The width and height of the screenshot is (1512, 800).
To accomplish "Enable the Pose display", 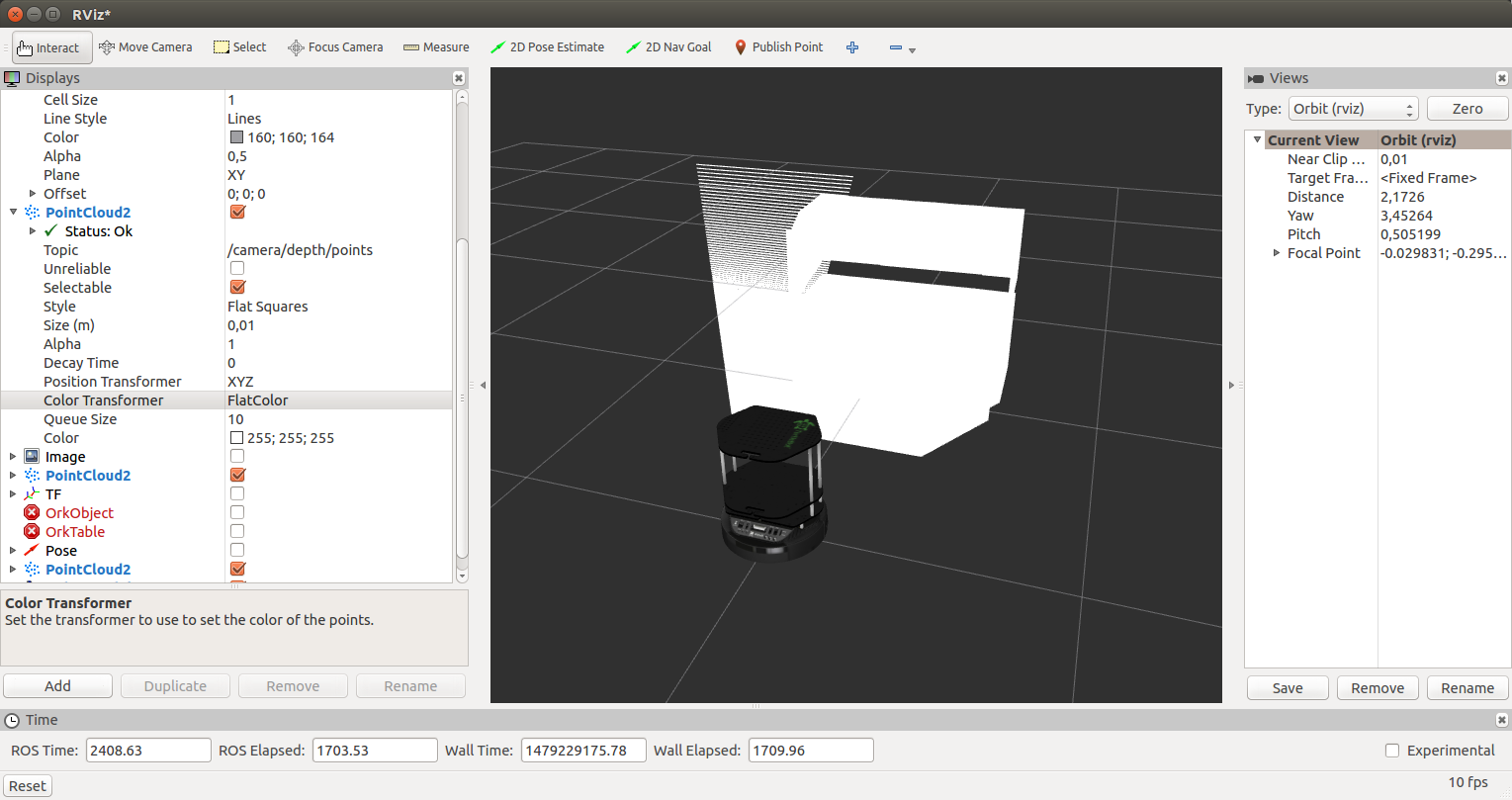I will (x=237, y=551).
